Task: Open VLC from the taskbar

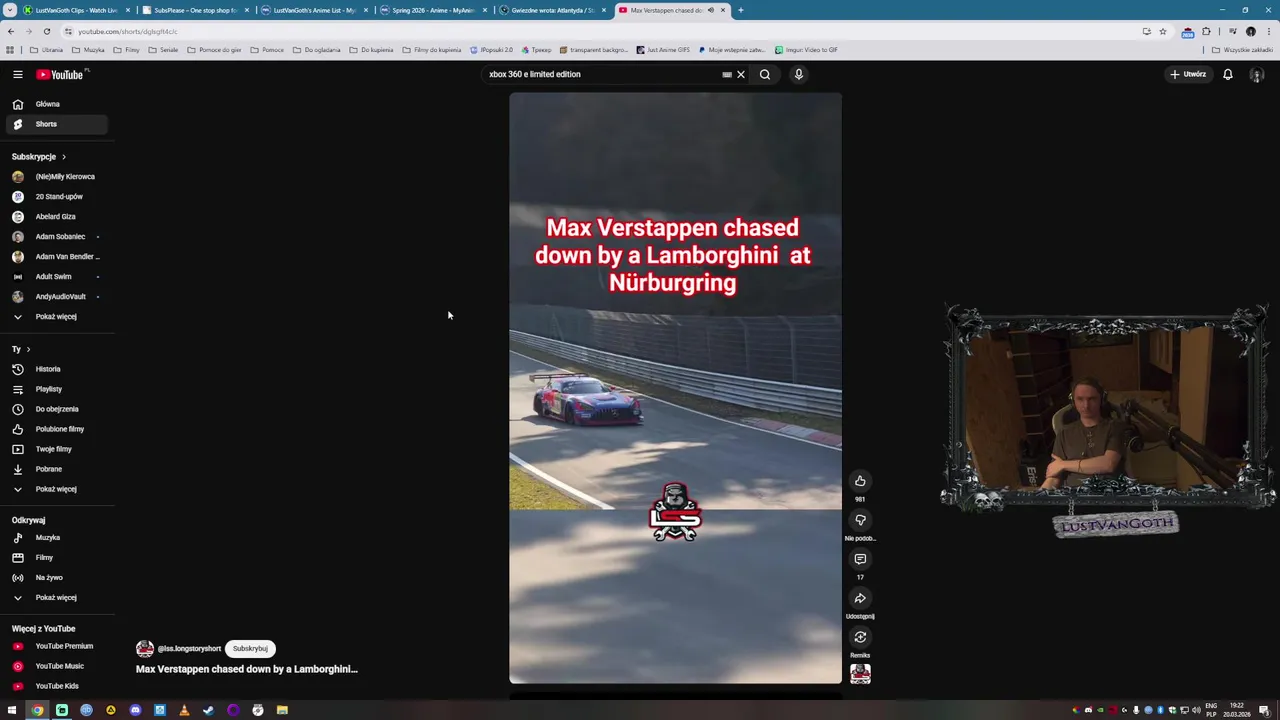Action: (184, 710)
